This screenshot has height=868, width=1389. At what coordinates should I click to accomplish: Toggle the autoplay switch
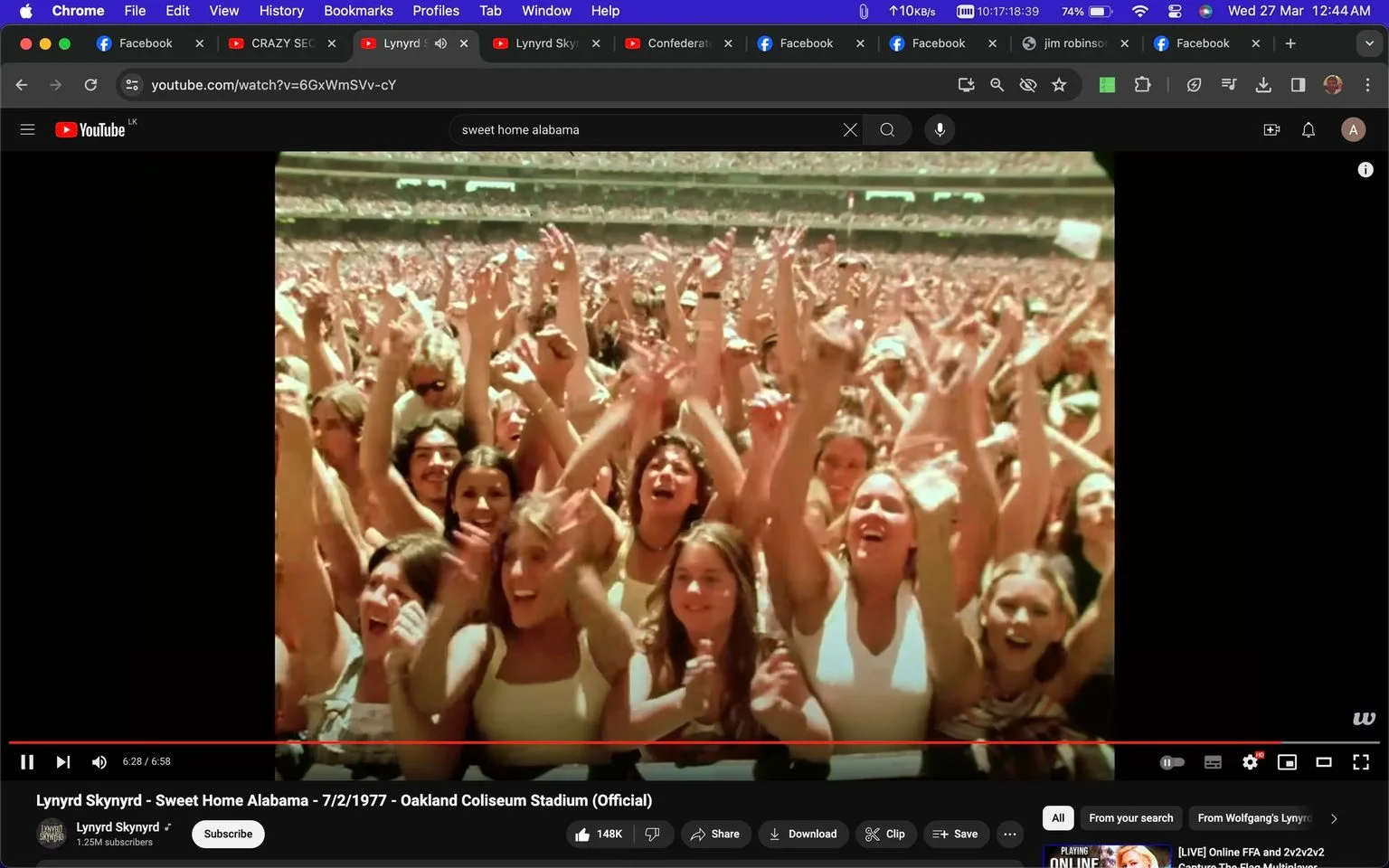coord(1172,762)
